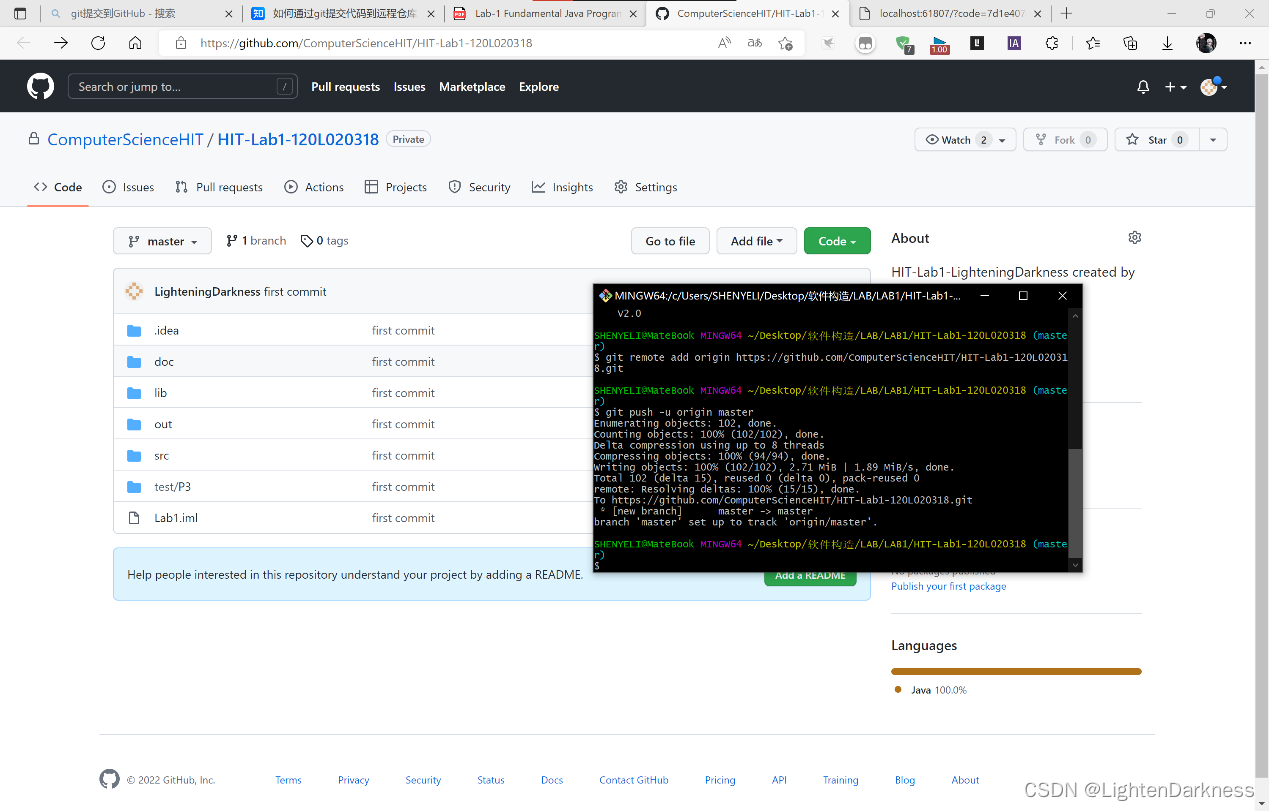Image resolution: width=1269 pixels, height=811 pixels.
Task: Open the collections icon in browser toolbar
Action: click(x=1130, y=43)
